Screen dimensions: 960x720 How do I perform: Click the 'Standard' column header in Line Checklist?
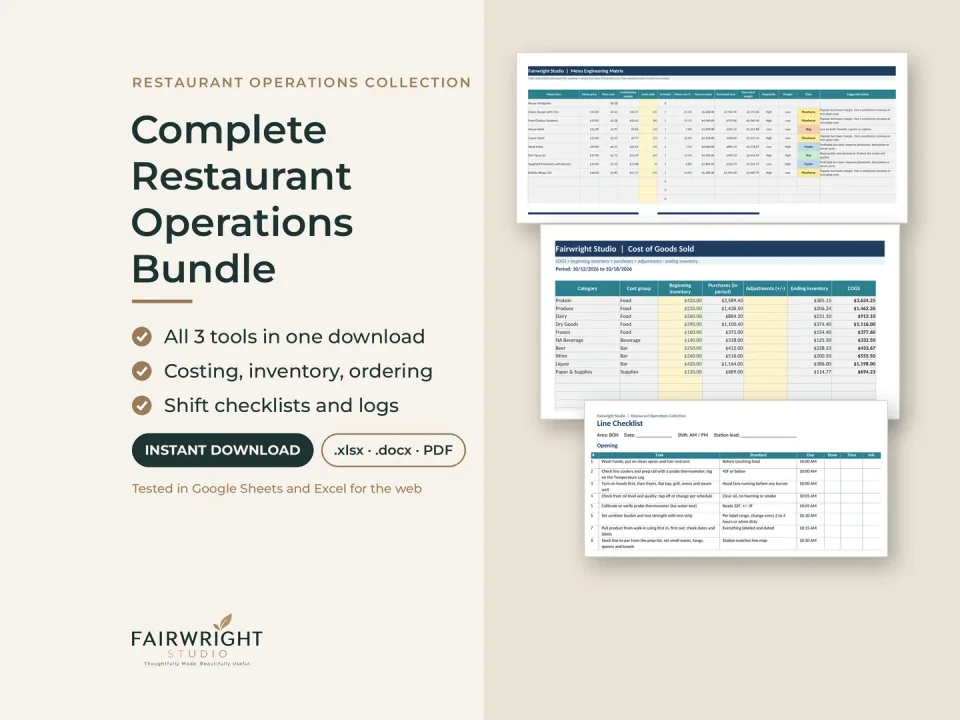click(758, 456)
